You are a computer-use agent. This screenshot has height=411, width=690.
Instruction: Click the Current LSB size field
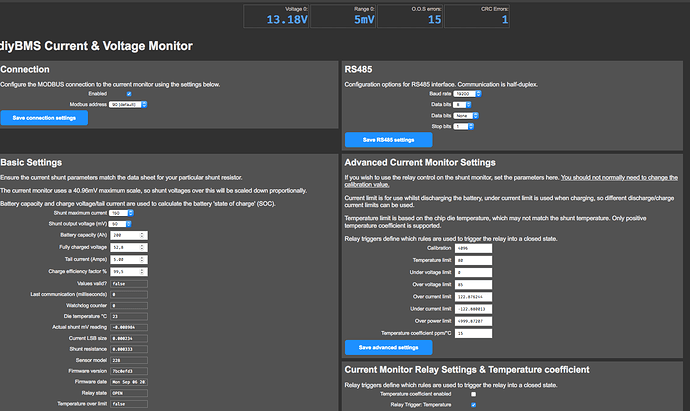tap(129, 338)
